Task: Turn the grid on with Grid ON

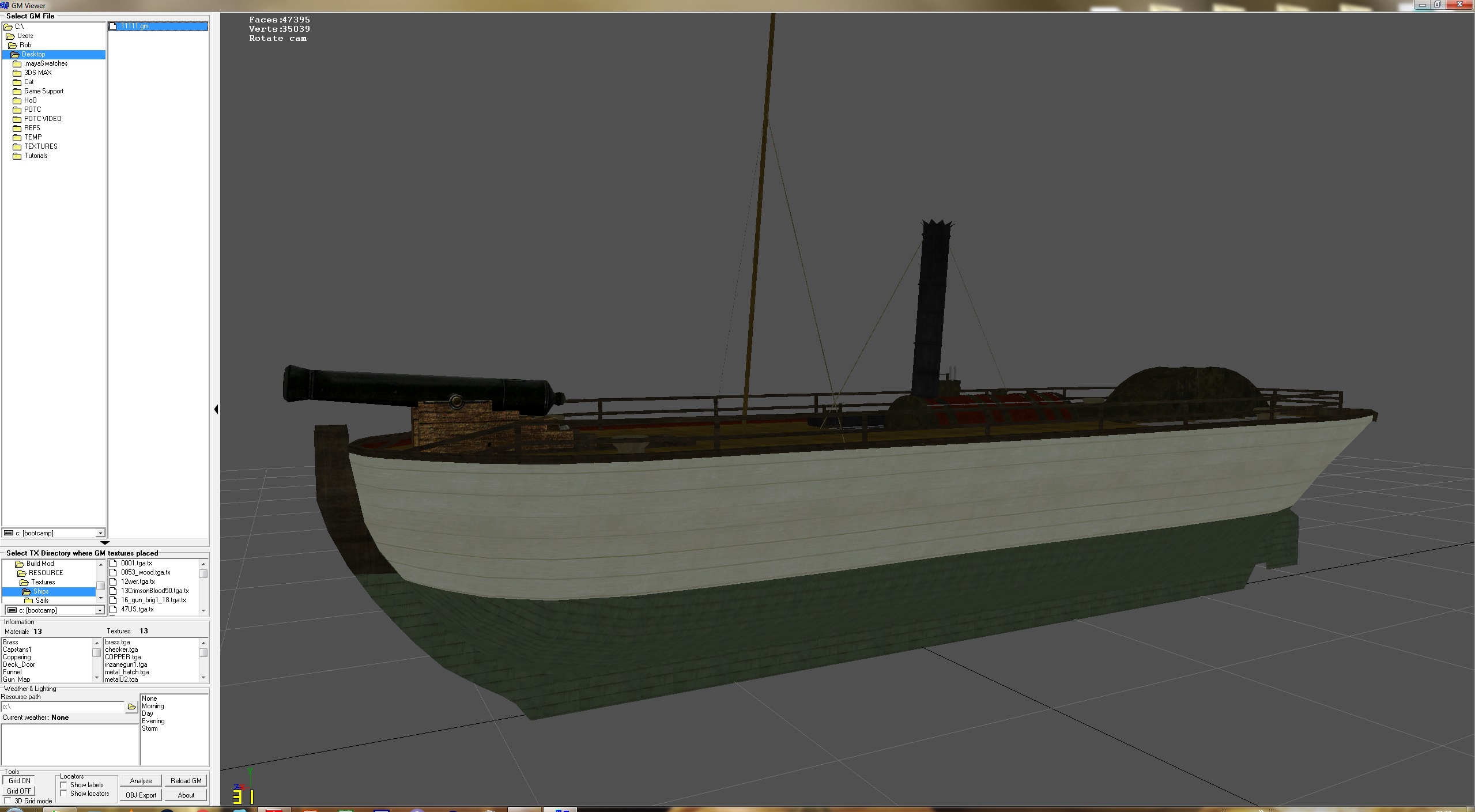Action: point(19,781)
